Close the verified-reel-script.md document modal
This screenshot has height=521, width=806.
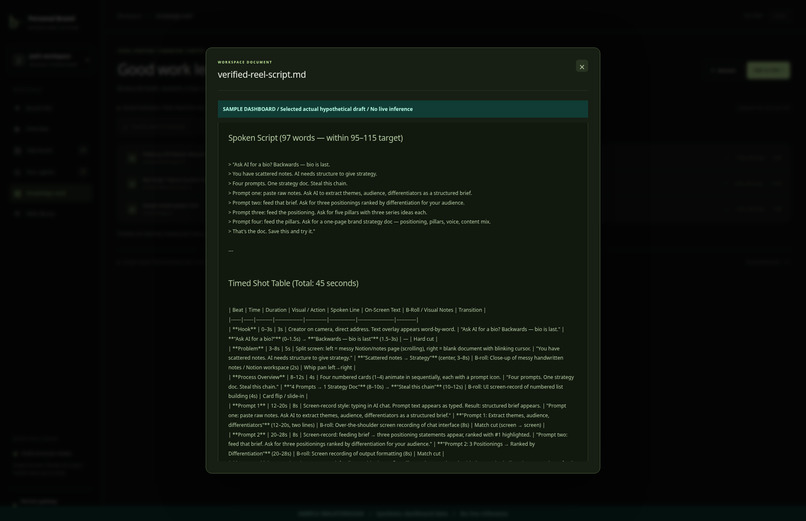pyautogui.click(x=581, y=67)
